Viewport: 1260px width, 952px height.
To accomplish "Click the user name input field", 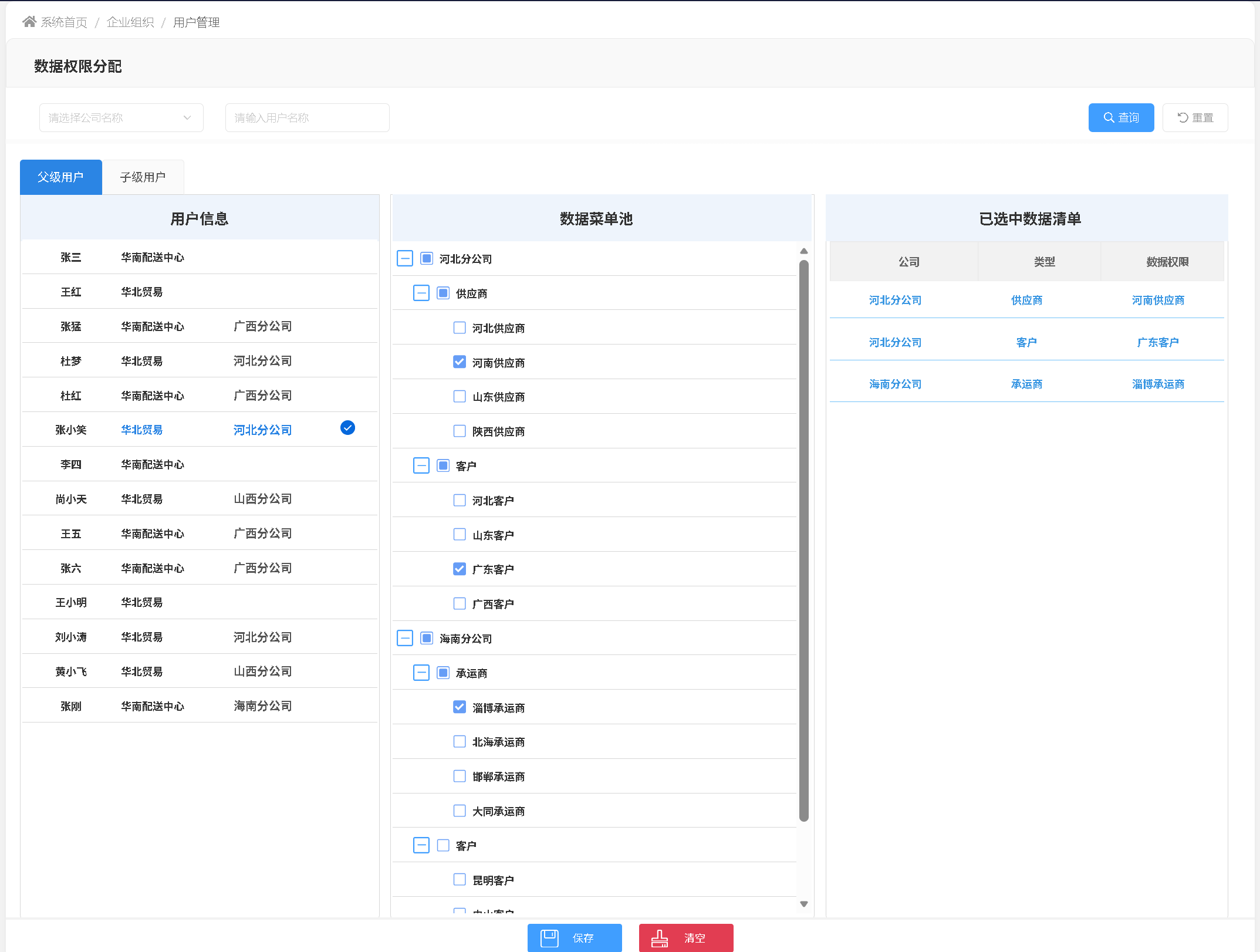I will 307,118.
